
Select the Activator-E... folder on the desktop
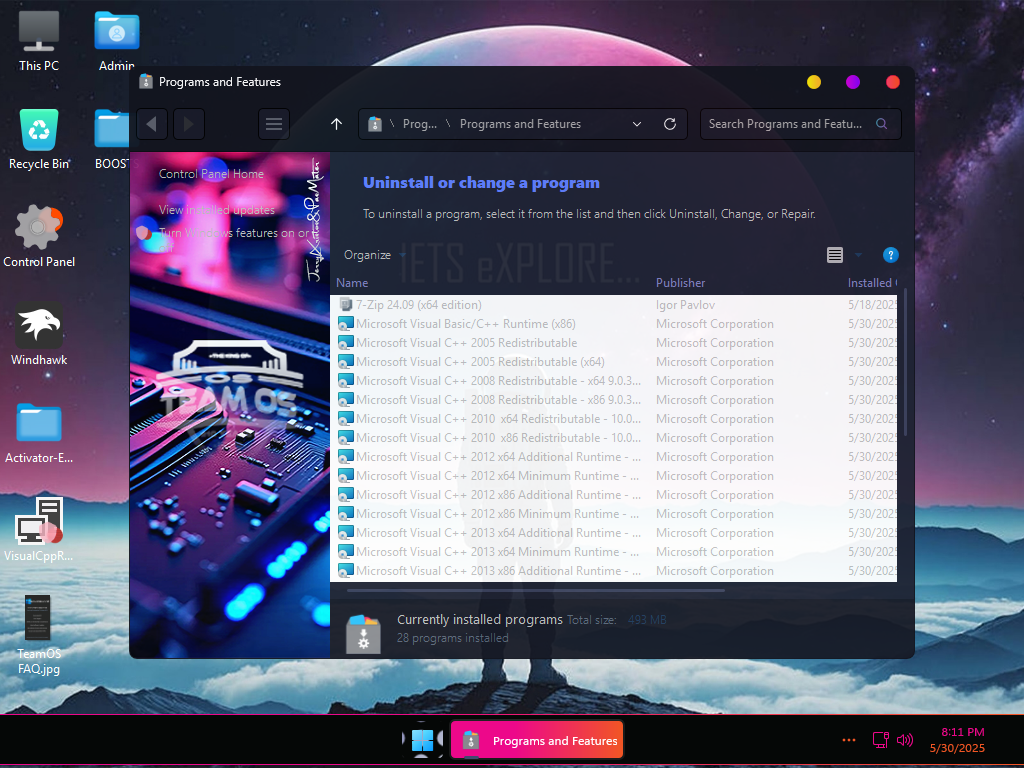(39, 432)
